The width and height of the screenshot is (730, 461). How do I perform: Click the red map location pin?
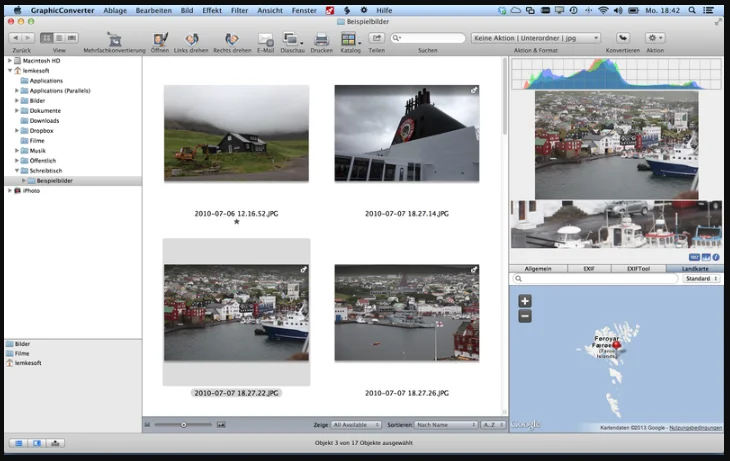pos(616,345)
